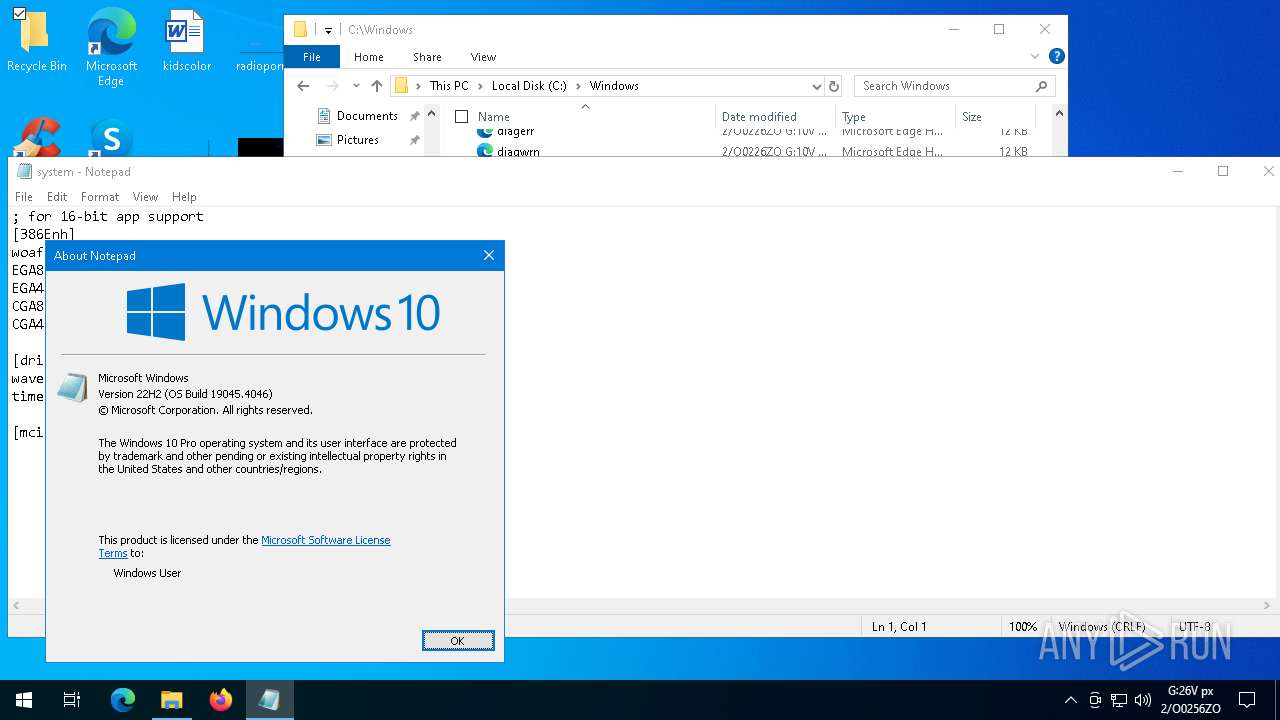Switch to Share ribbon tab in Explorer
Viewport: 1280px width, 720px height.
pyautogui.click(x=427, y=57)
